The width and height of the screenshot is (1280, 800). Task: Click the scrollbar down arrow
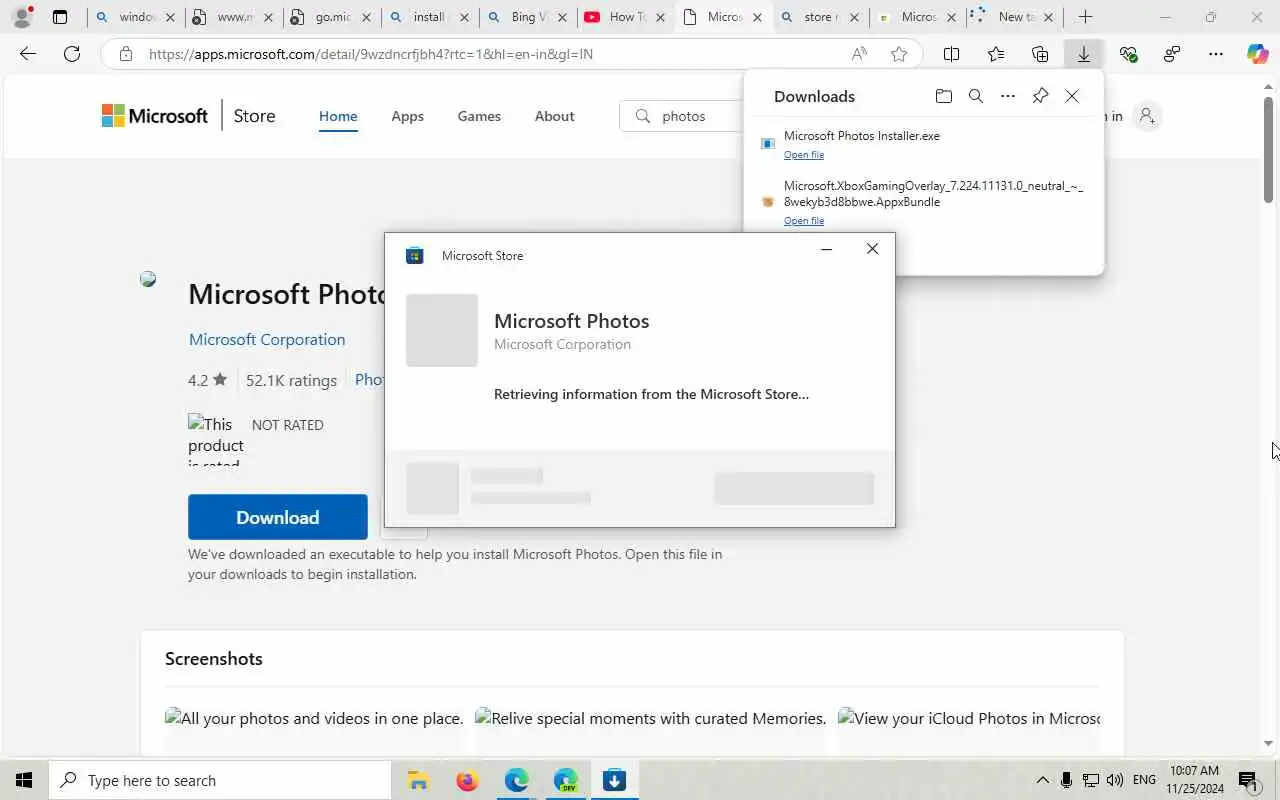coord(1268,743)
